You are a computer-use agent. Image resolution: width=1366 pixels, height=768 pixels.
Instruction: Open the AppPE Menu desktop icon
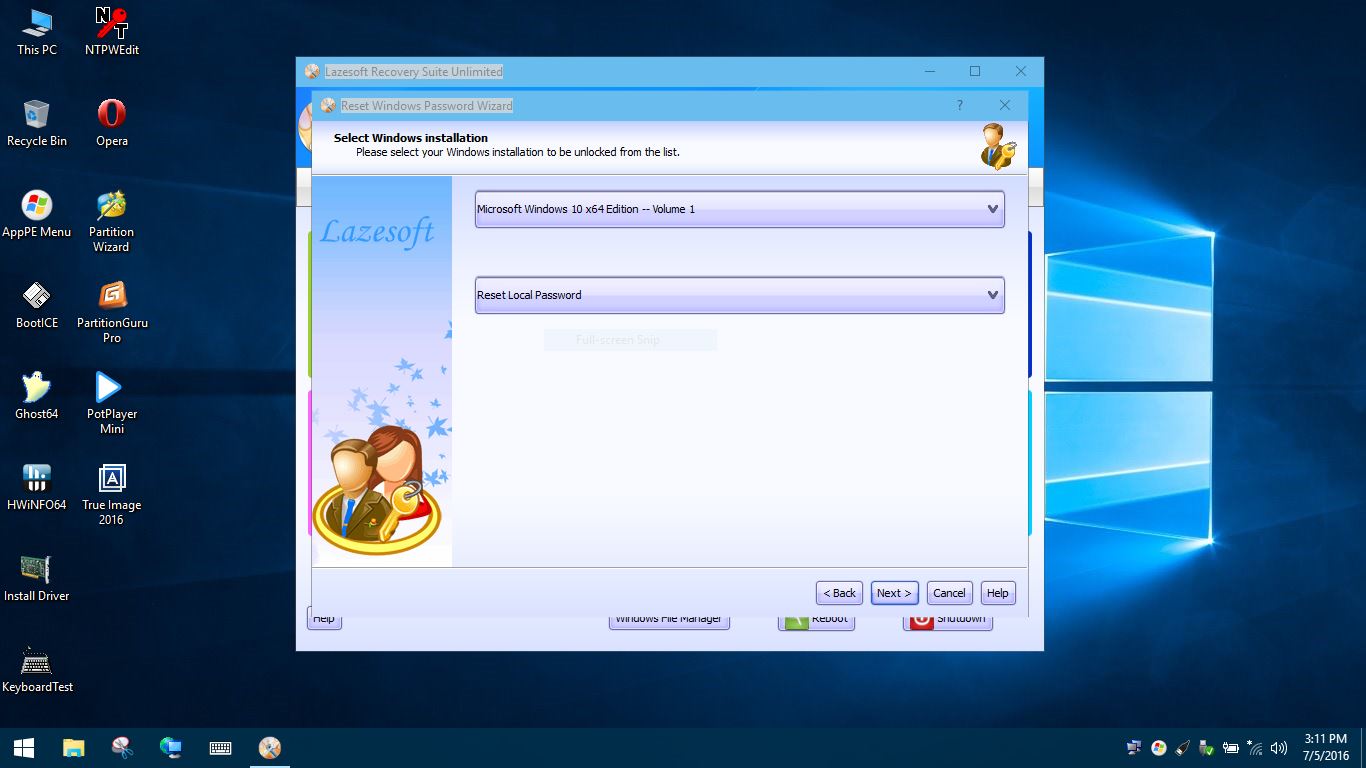(37, 214)
